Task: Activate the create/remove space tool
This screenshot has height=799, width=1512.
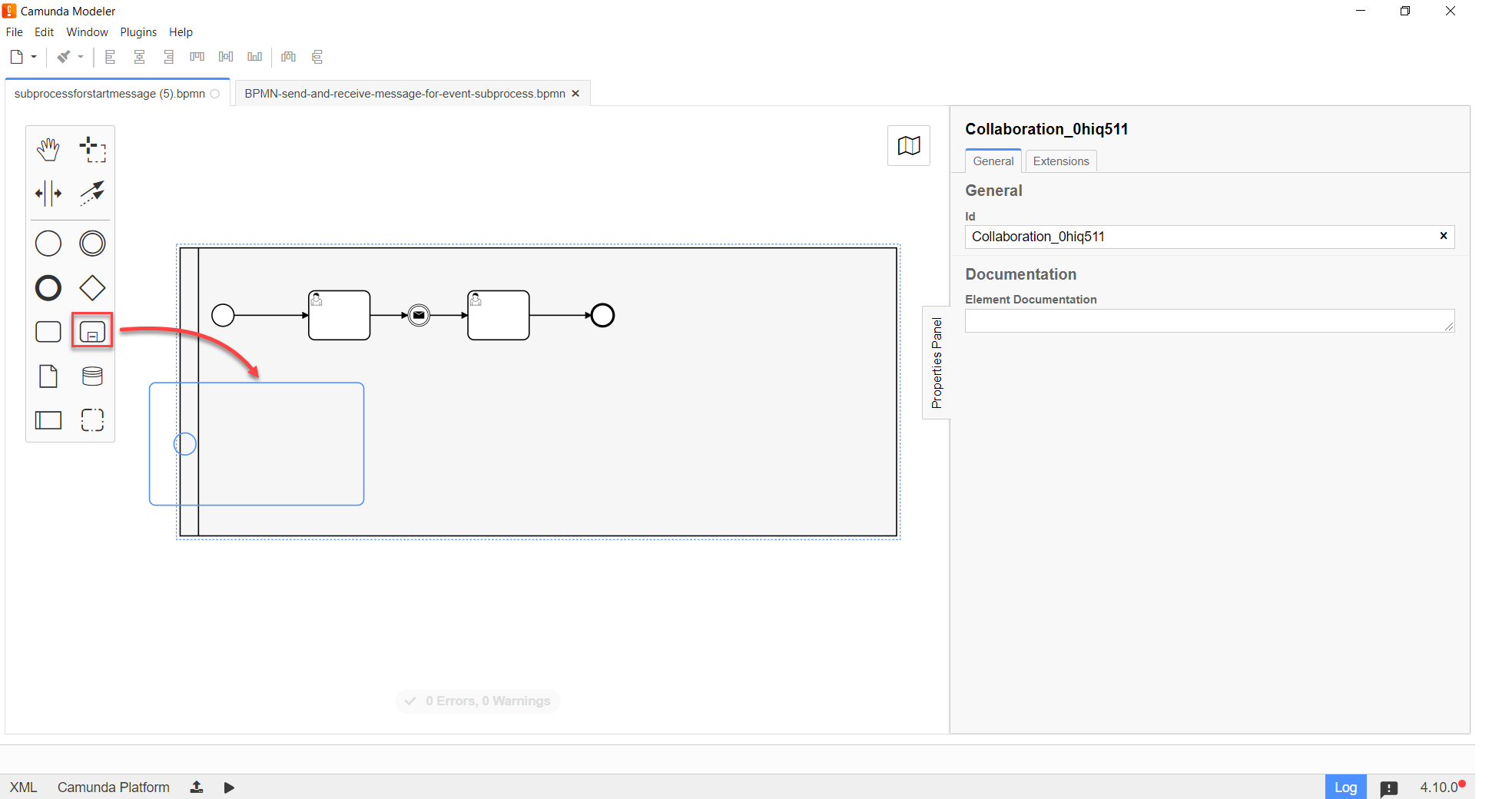Action: pyautogui.click(x=48, y=194)
